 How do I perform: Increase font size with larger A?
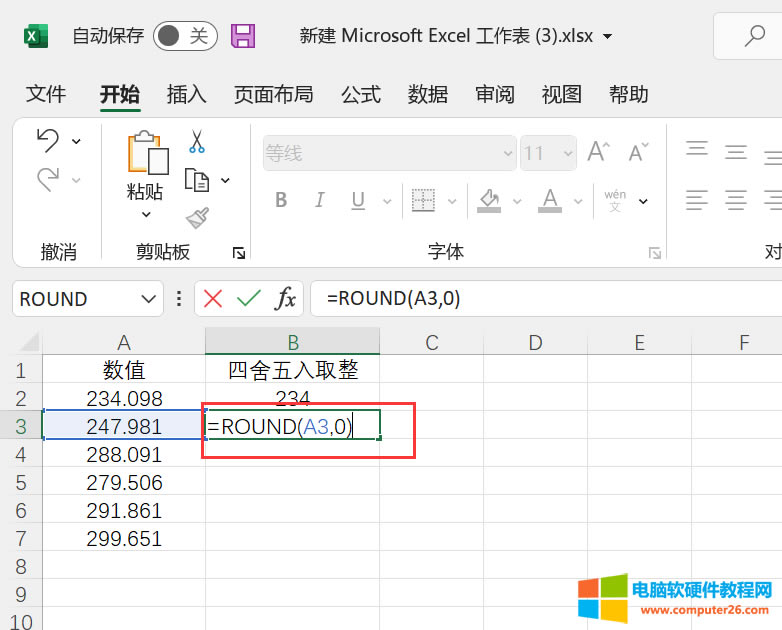(598, 153)
